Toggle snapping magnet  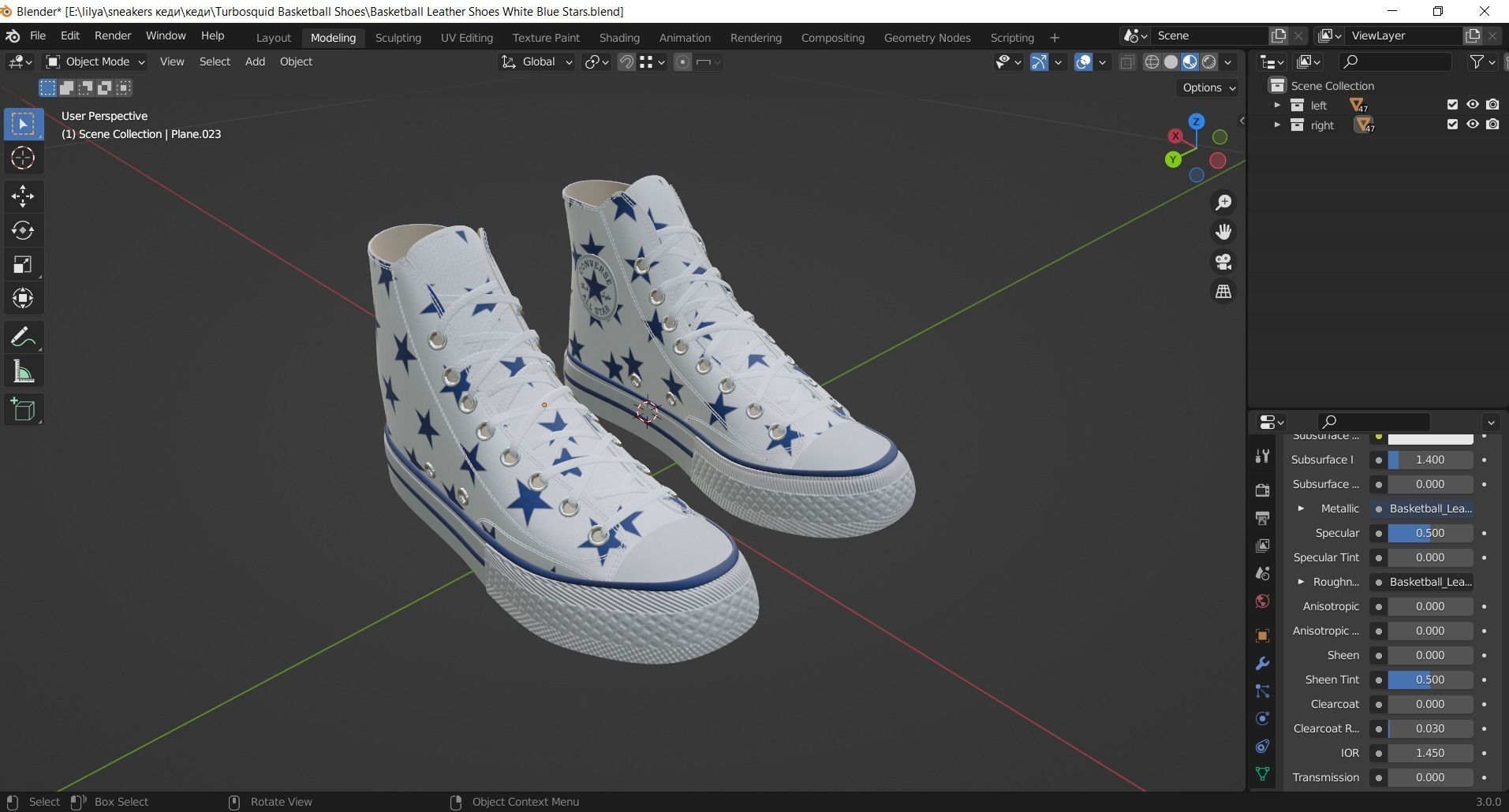[x=626, y=61]
